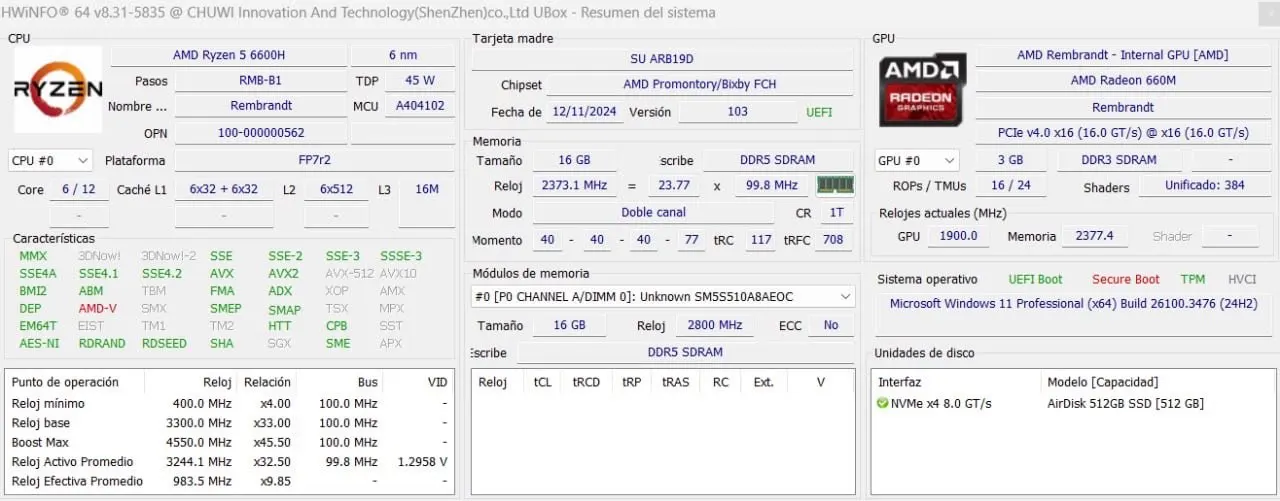Click the AMD Promontory/Bixby FCH chipset field
This screenshot has height=501, width=1280.
coord(699,85)
